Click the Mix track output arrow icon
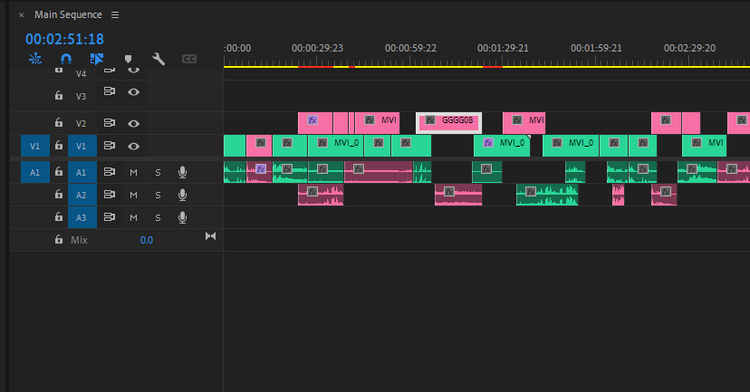Viewport: 750px width, 392px height. tap(210, 236)
